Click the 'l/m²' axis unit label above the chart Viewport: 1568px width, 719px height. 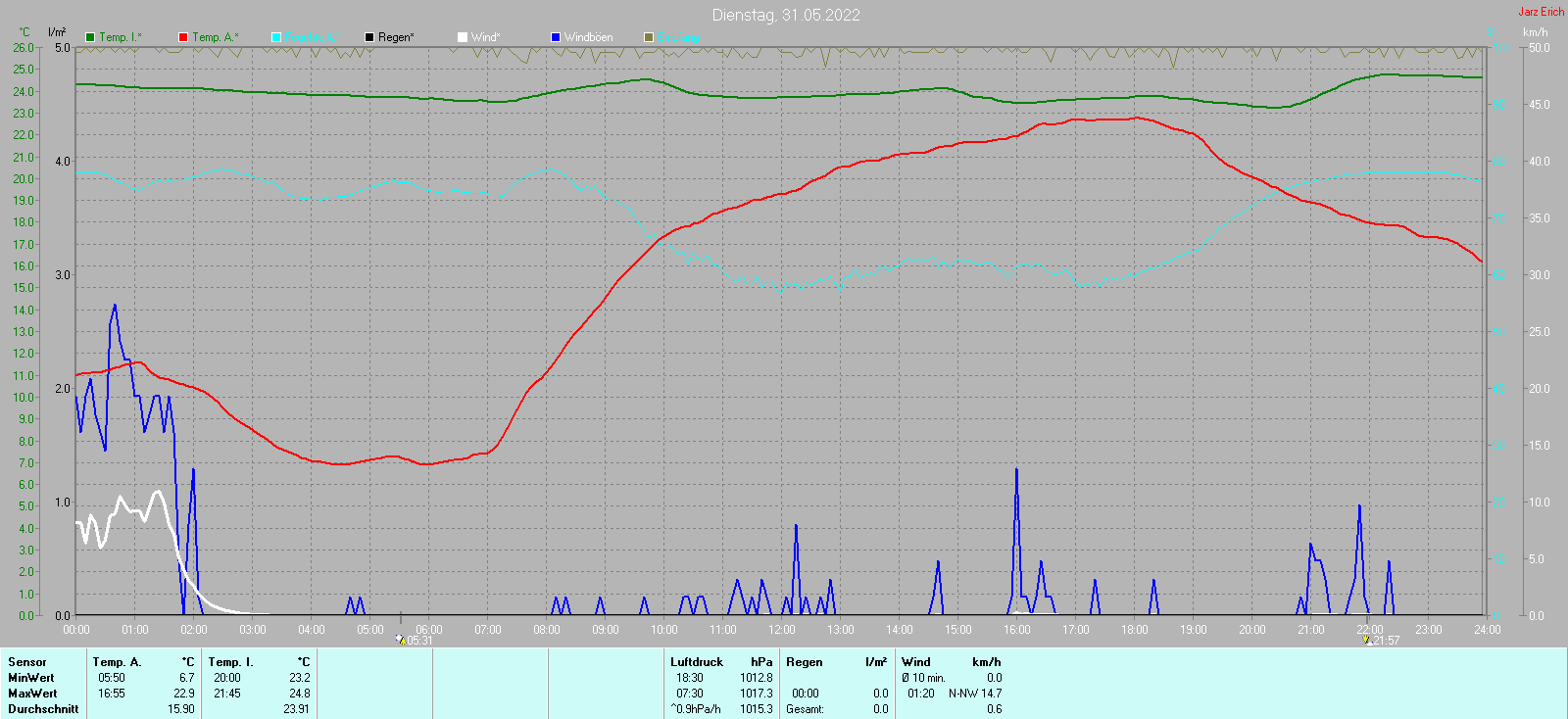tap(57, 32)
